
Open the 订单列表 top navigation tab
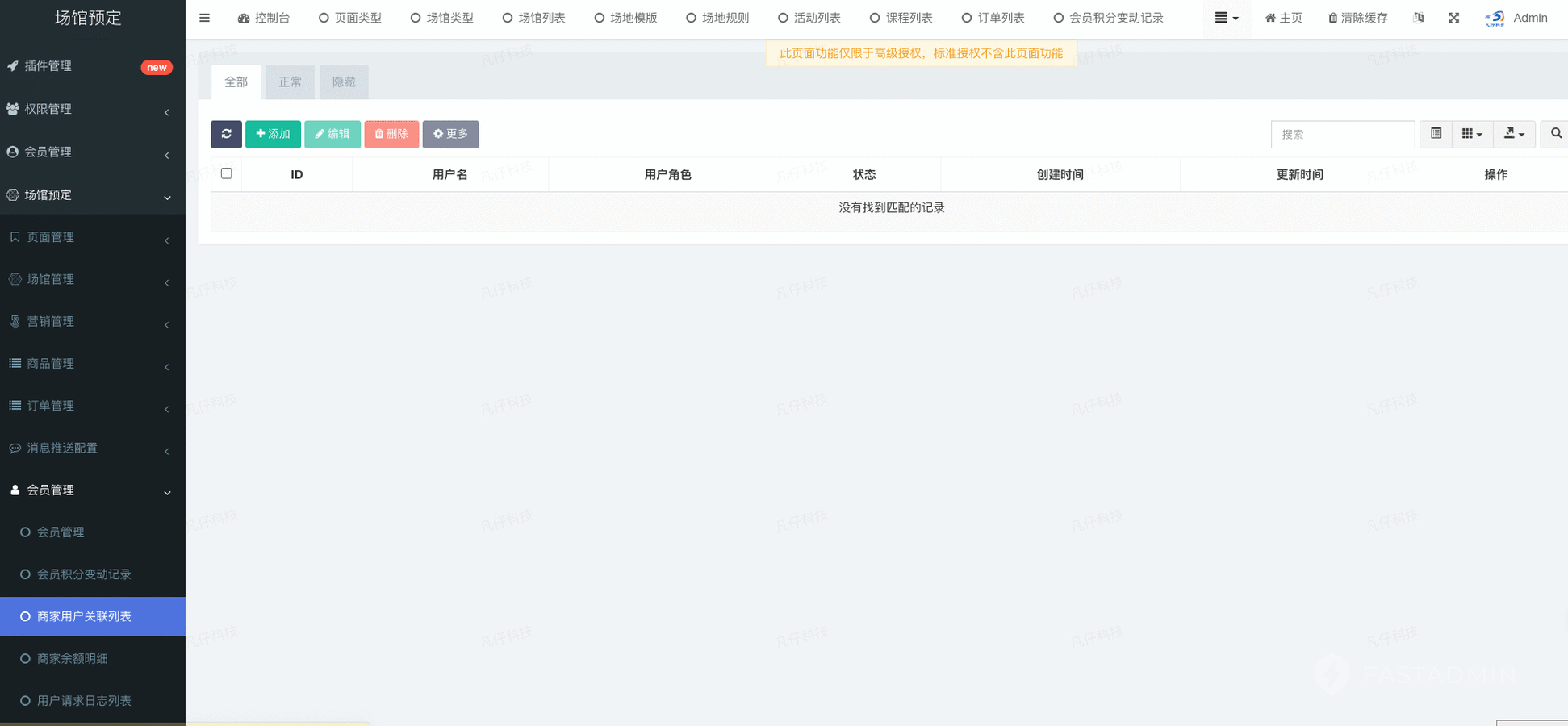coord(993,18)
